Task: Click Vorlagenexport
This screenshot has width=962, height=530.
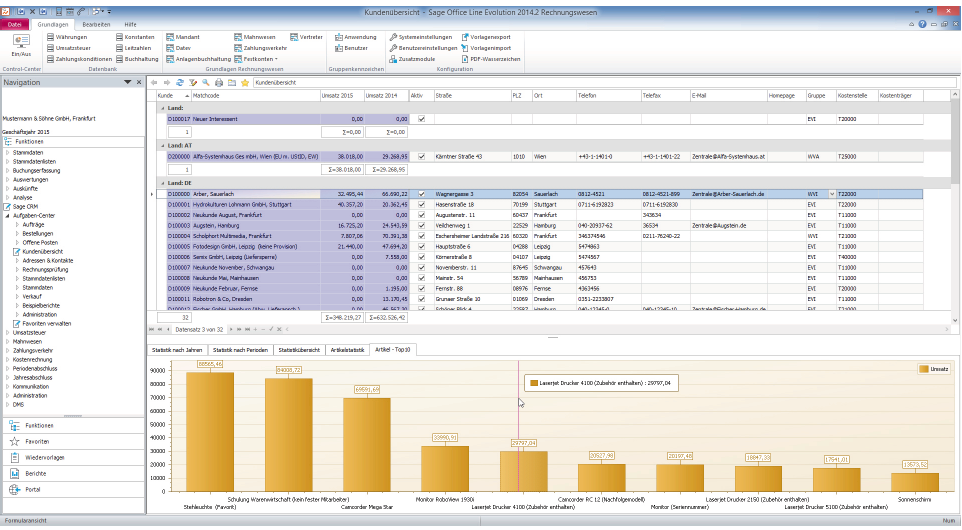Action: click(486, 37)
